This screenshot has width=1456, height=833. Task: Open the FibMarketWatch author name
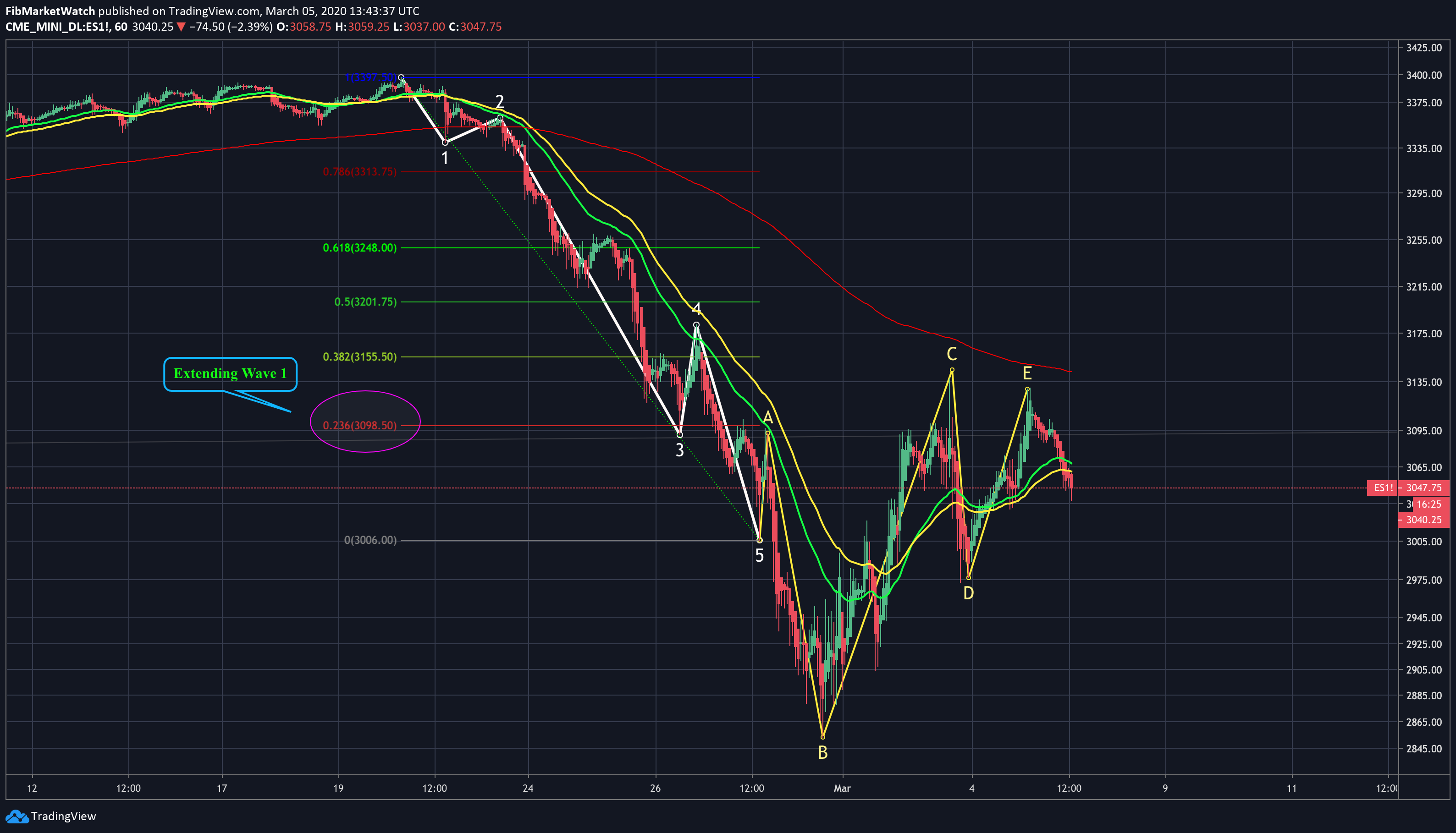click(50, 11)
